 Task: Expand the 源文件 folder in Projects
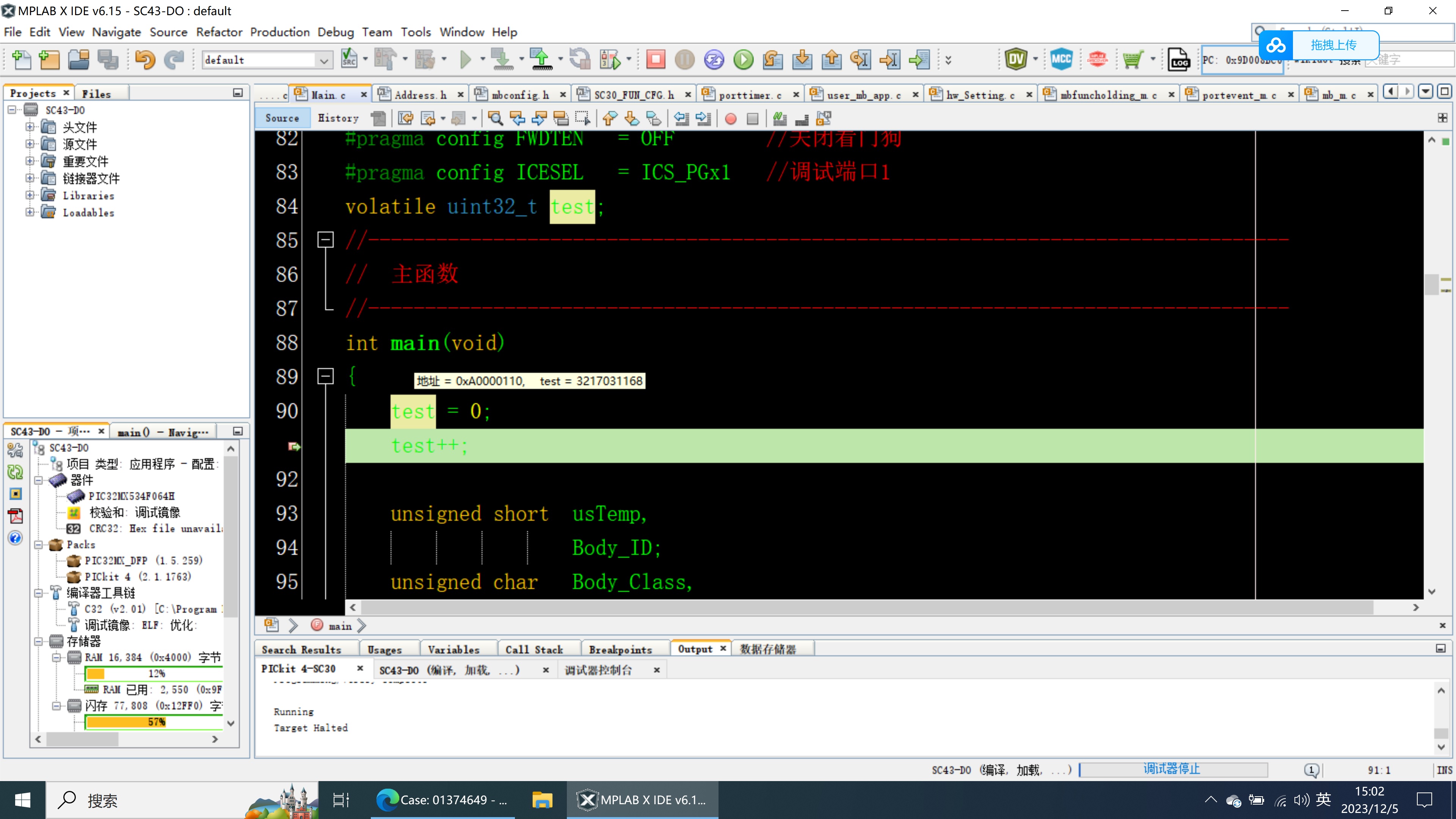click(x=30, y=144)
